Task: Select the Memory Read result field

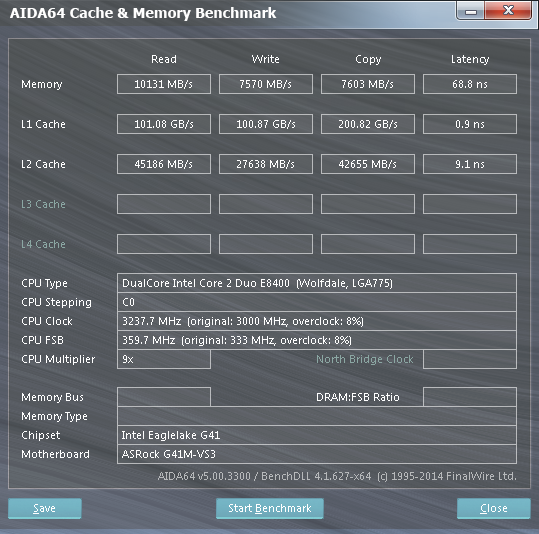Action: click(x=164, y=84)
